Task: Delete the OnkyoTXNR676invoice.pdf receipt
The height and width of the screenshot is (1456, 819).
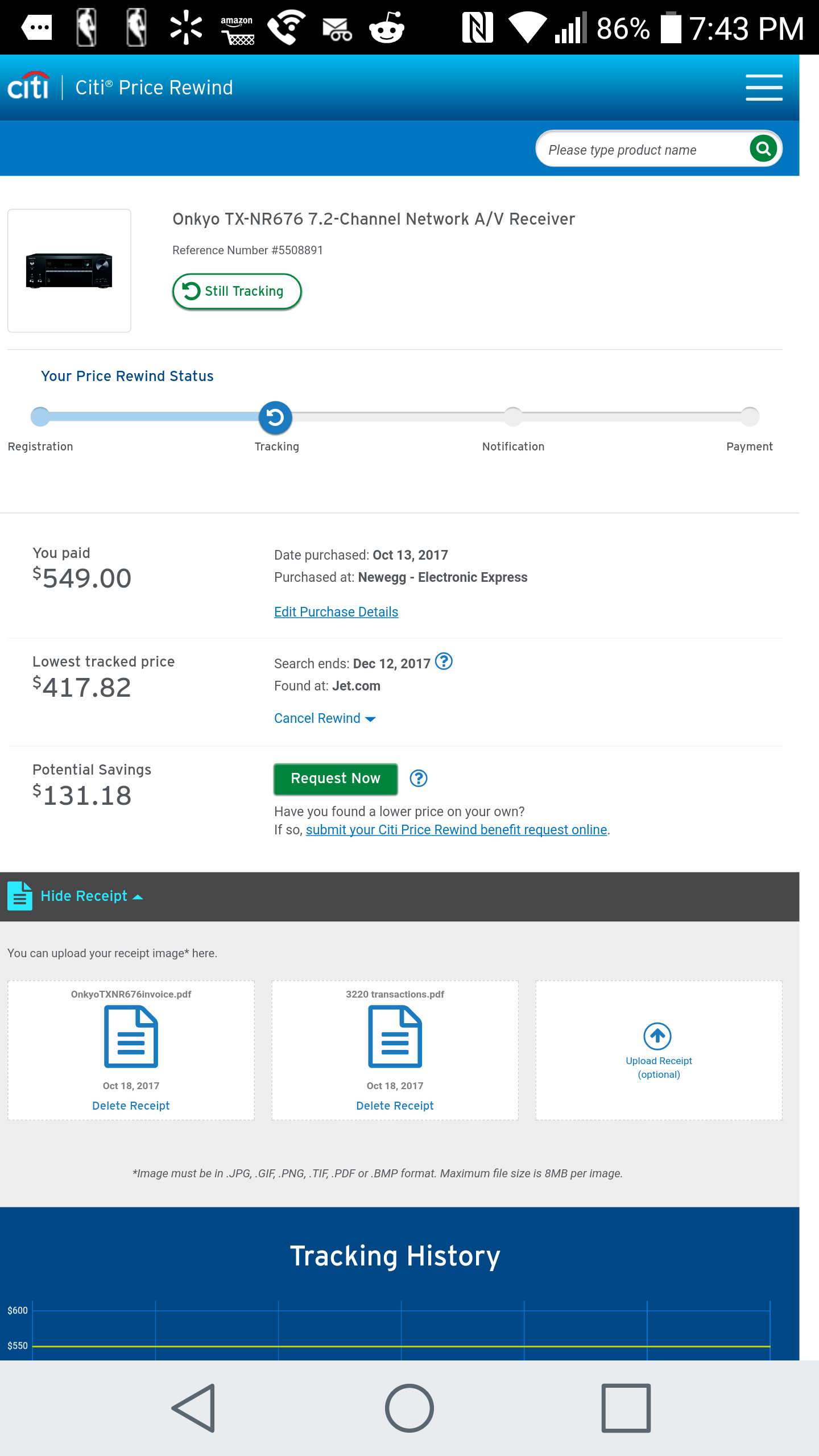Action: pyautogui.click(x=131, y=1106)
